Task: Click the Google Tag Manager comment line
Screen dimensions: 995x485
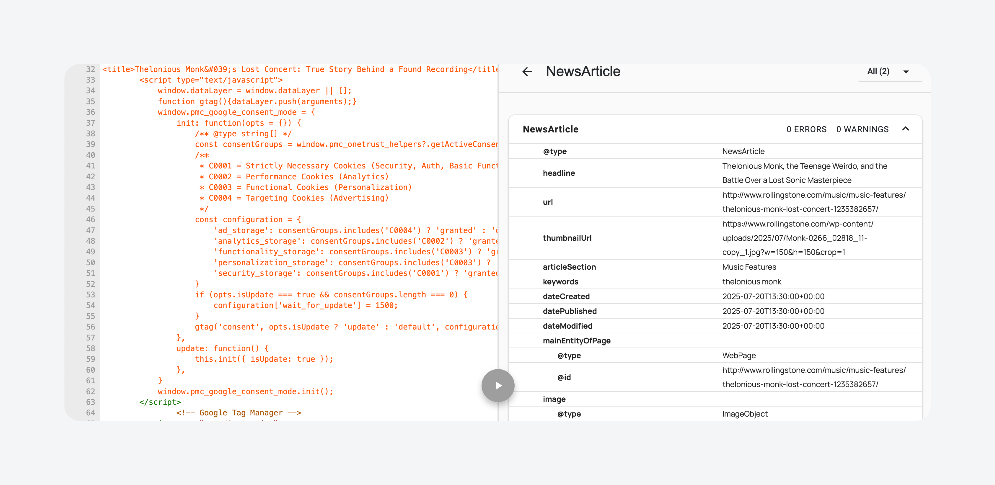Action: pyautogui.click(x=239, y=413)
